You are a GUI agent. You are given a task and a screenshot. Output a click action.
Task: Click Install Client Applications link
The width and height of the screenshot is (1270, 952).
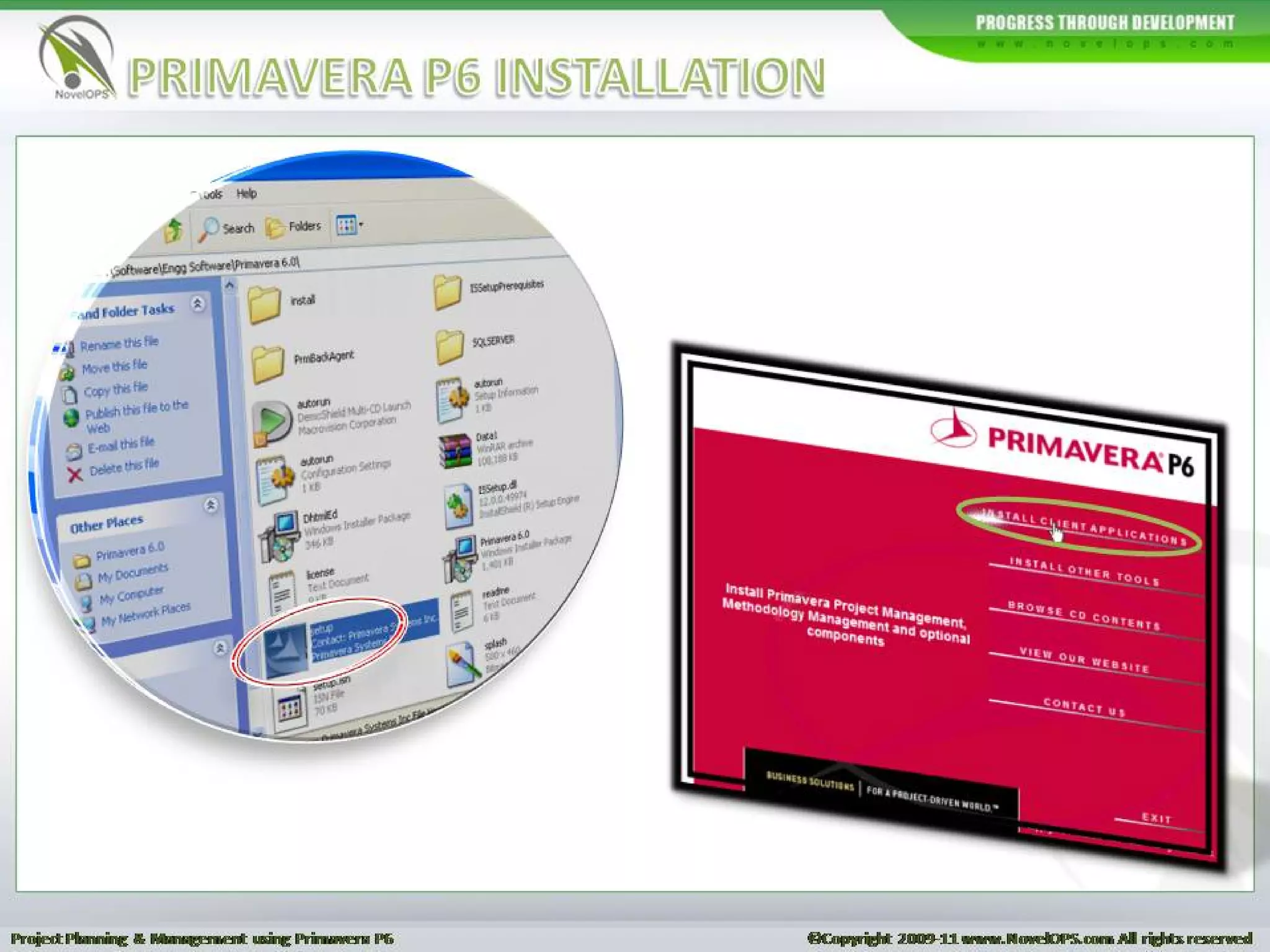click(x=1083, y=527)
